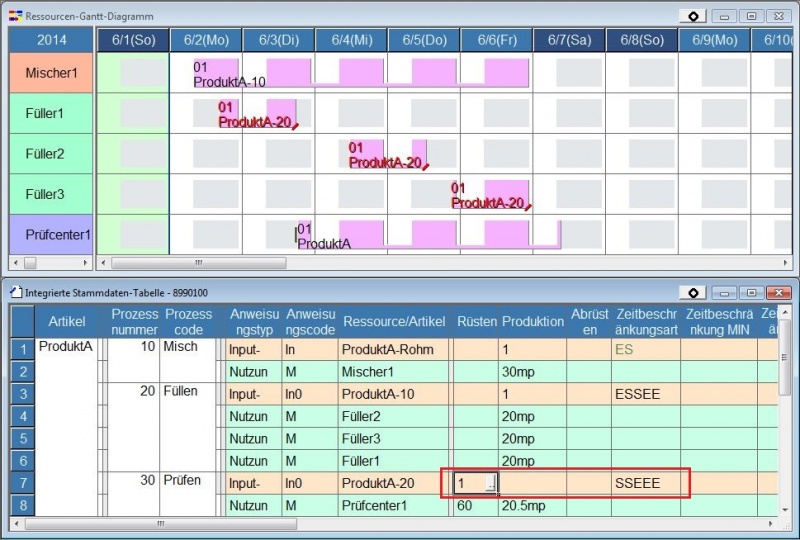The image size is (800, 540).
Task: Click the Rüsten input field in row 7
Action: 468,484
